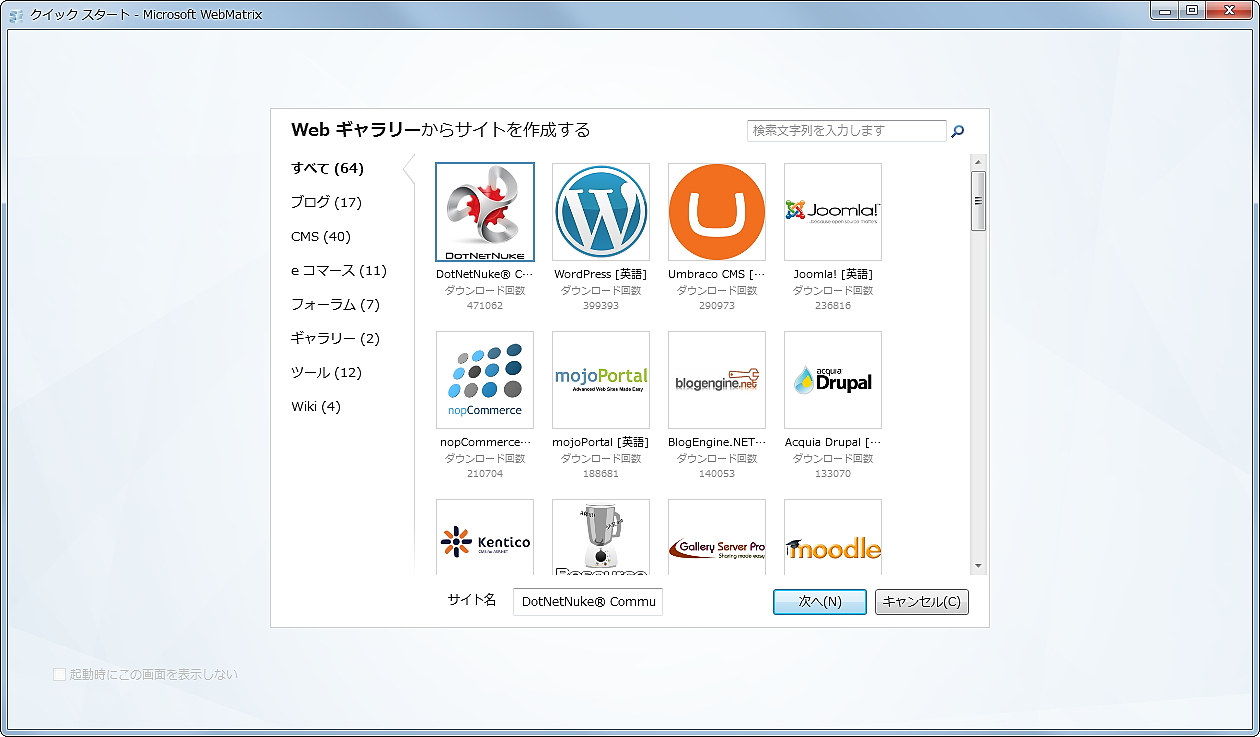Select the Kentico tile
Viewport: 1260px width, 737px height.
484,535
